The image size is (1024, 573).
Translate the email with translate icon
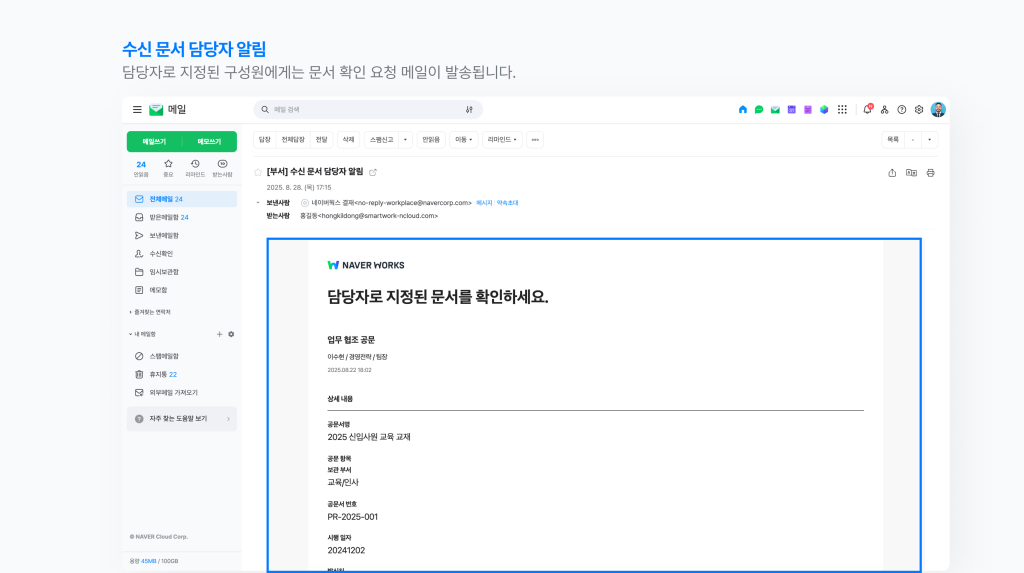coord(911,173)
